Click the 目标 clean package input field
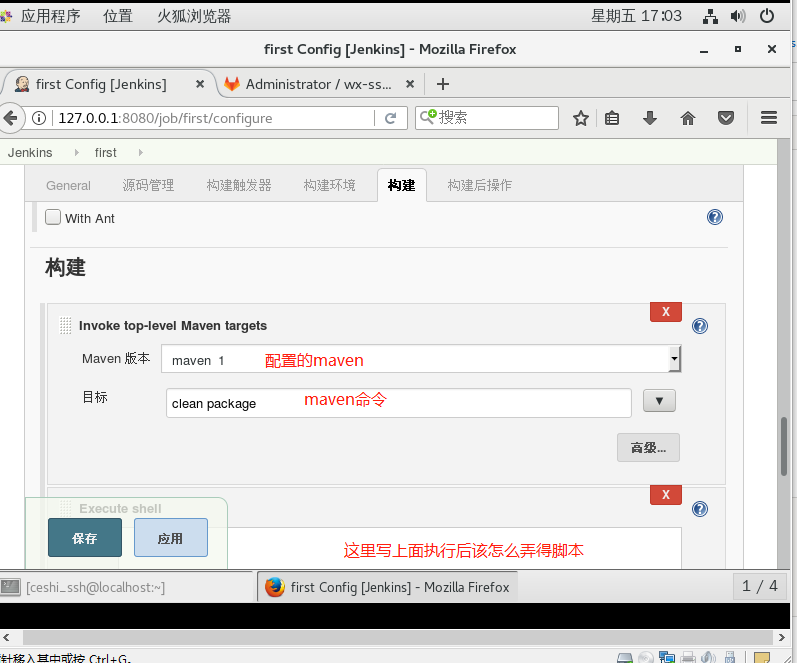 click(x=398, y=403)
